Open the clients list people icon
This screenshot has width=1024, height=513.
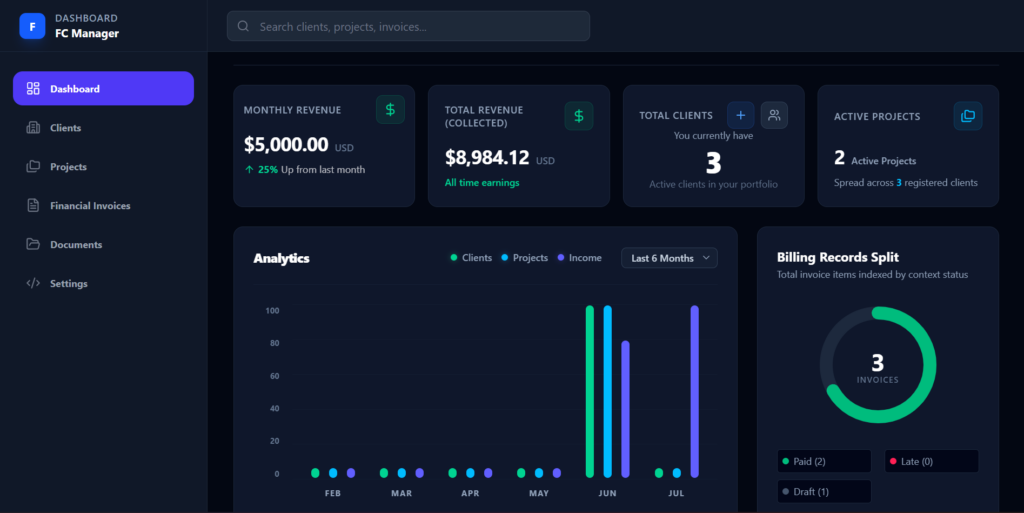(774, 116)
